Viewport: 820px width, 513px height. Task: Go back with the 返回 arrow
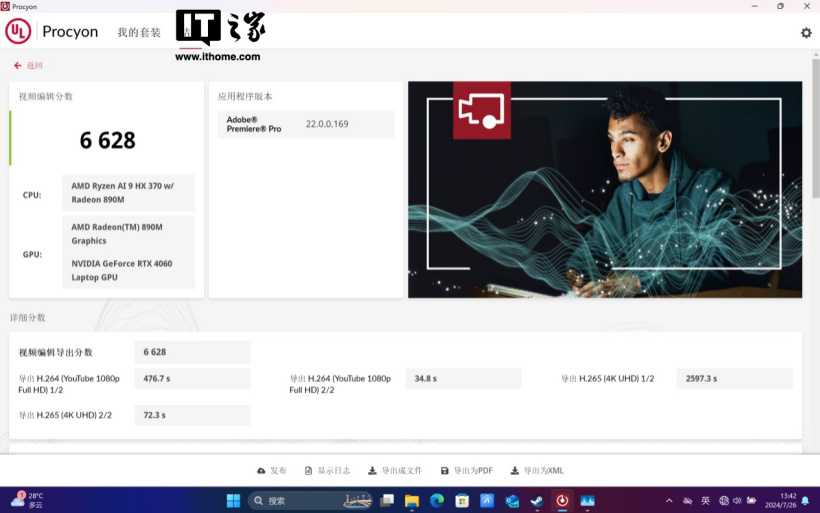coord(28,66)
